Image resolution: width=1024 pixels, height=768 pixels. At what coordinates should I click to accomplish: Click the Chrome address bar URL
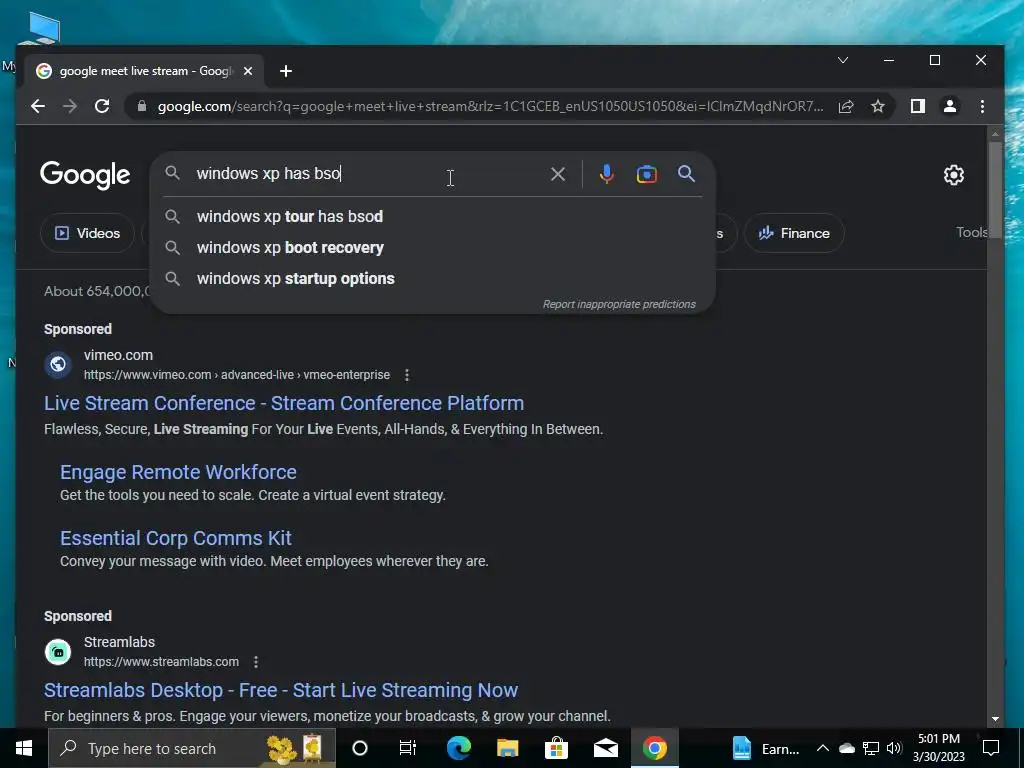[490, 106]
